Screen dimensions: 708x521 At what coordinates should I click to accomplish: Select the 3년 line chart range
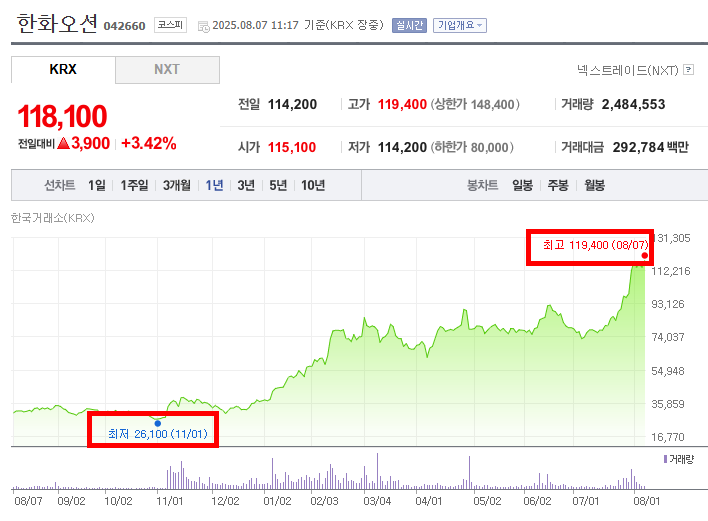point(246,185)
